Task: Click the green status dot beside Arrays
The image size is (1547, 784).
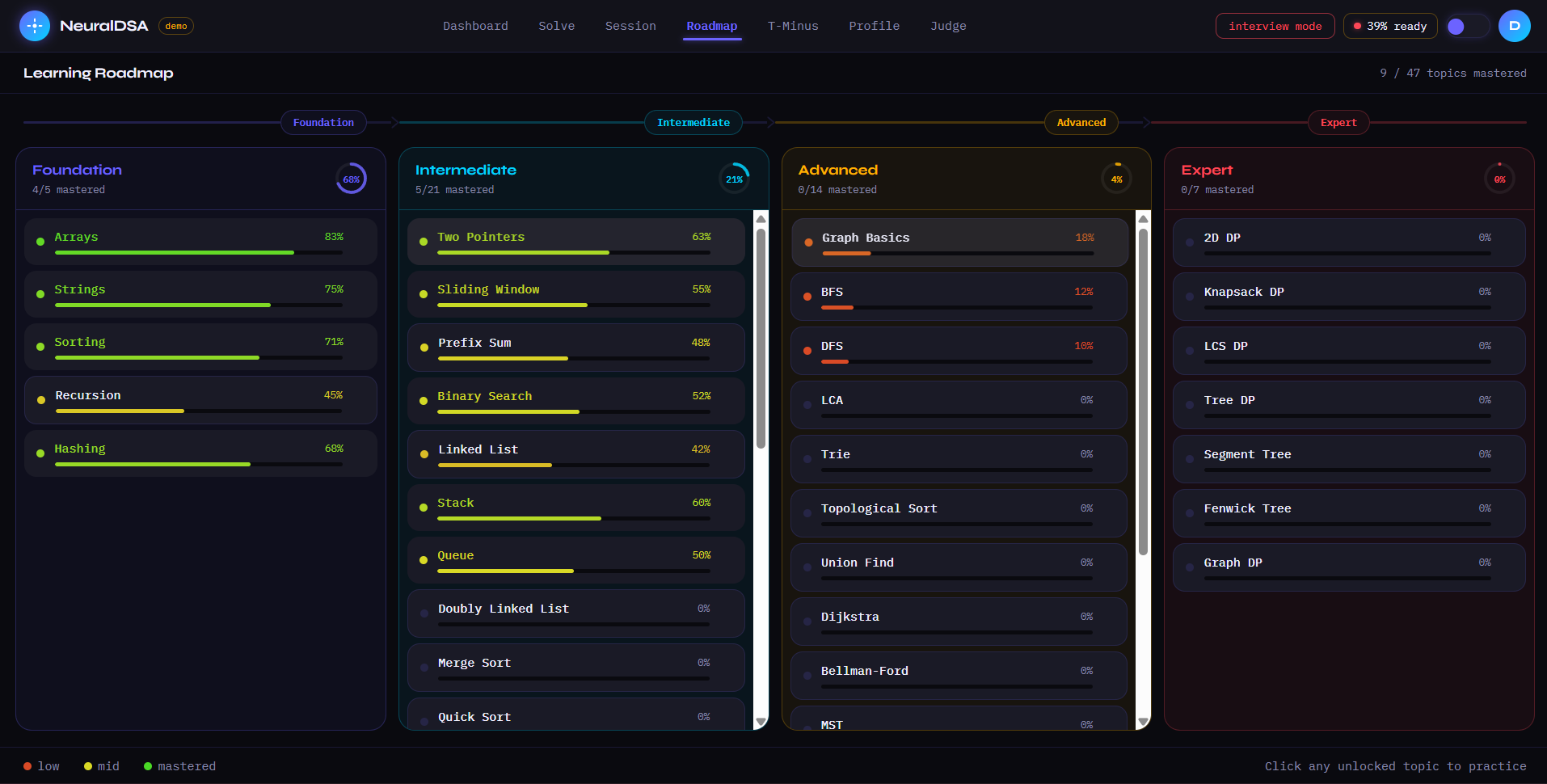Action: tap(40, 242)
